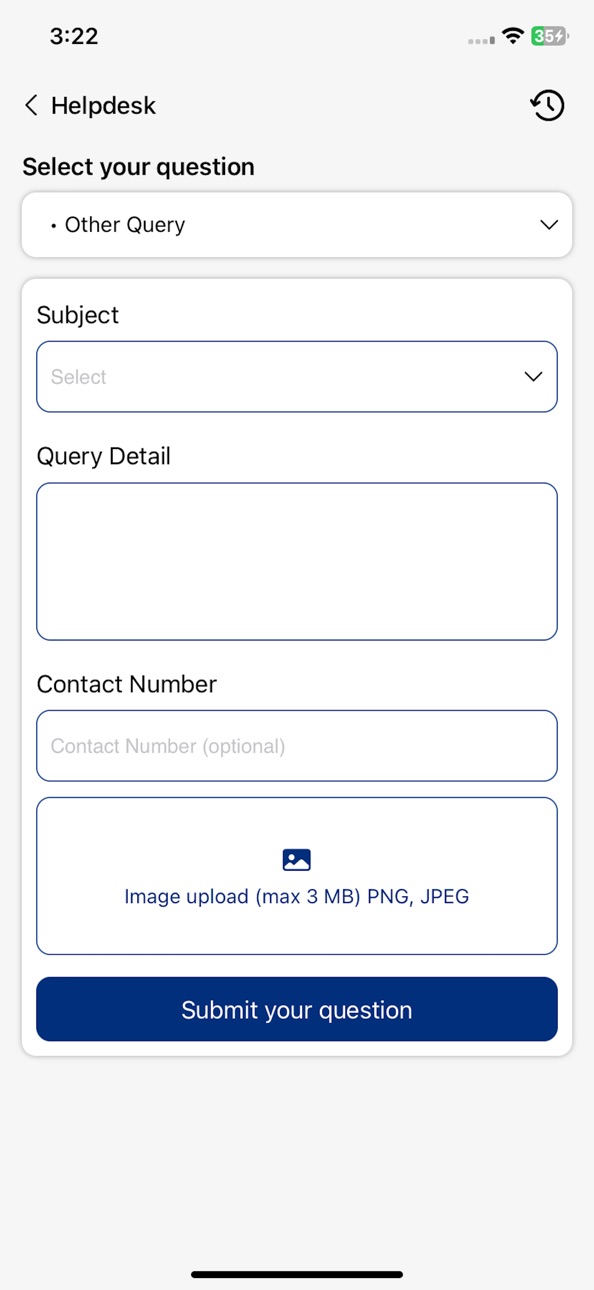Screen dimensions: 594x1290
Task: Submit your question button
Action: pyautogui.click(x=297, y=1009)
